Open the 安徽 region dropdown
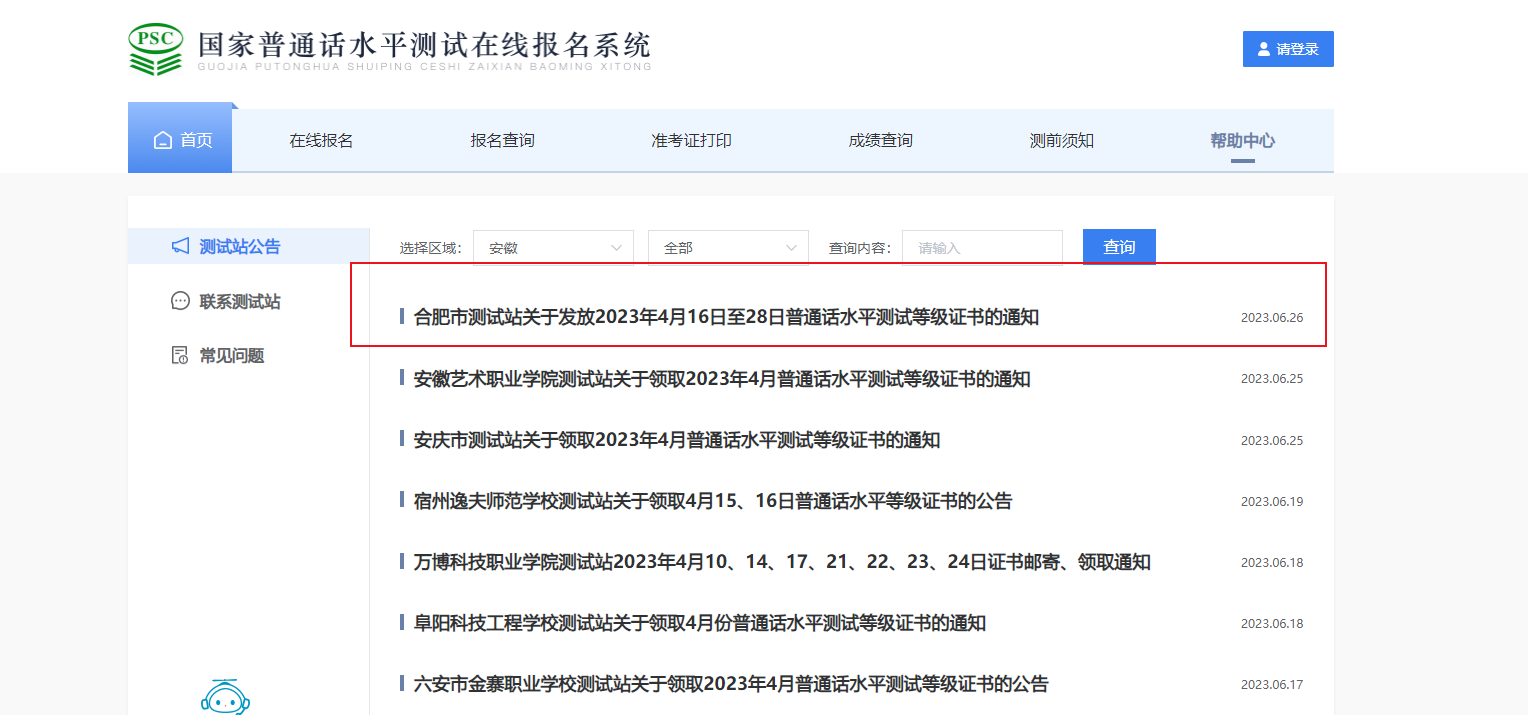 pyautogui.click(x=553, y=248)
